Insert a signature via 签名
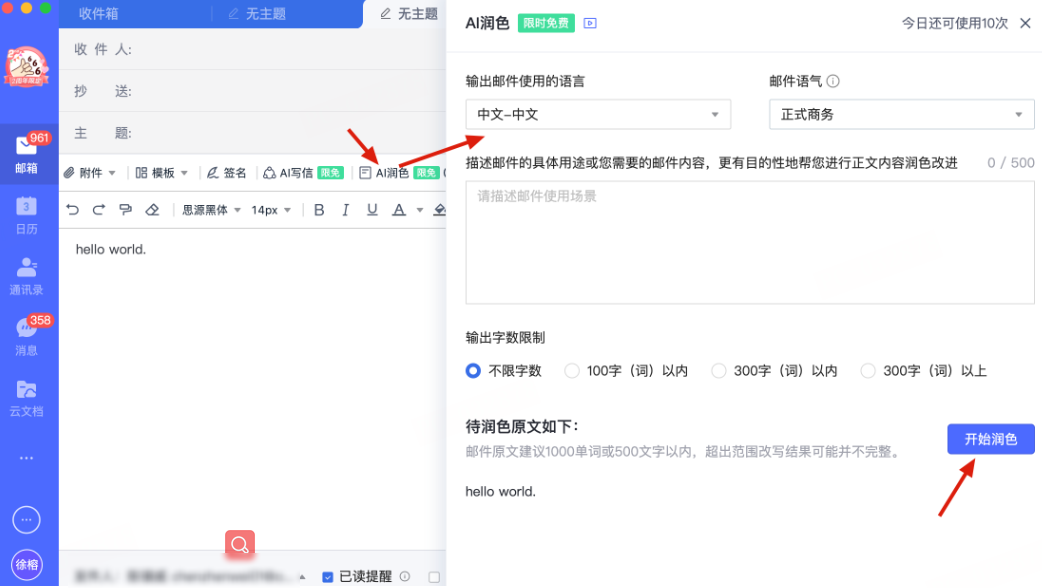 227,173
